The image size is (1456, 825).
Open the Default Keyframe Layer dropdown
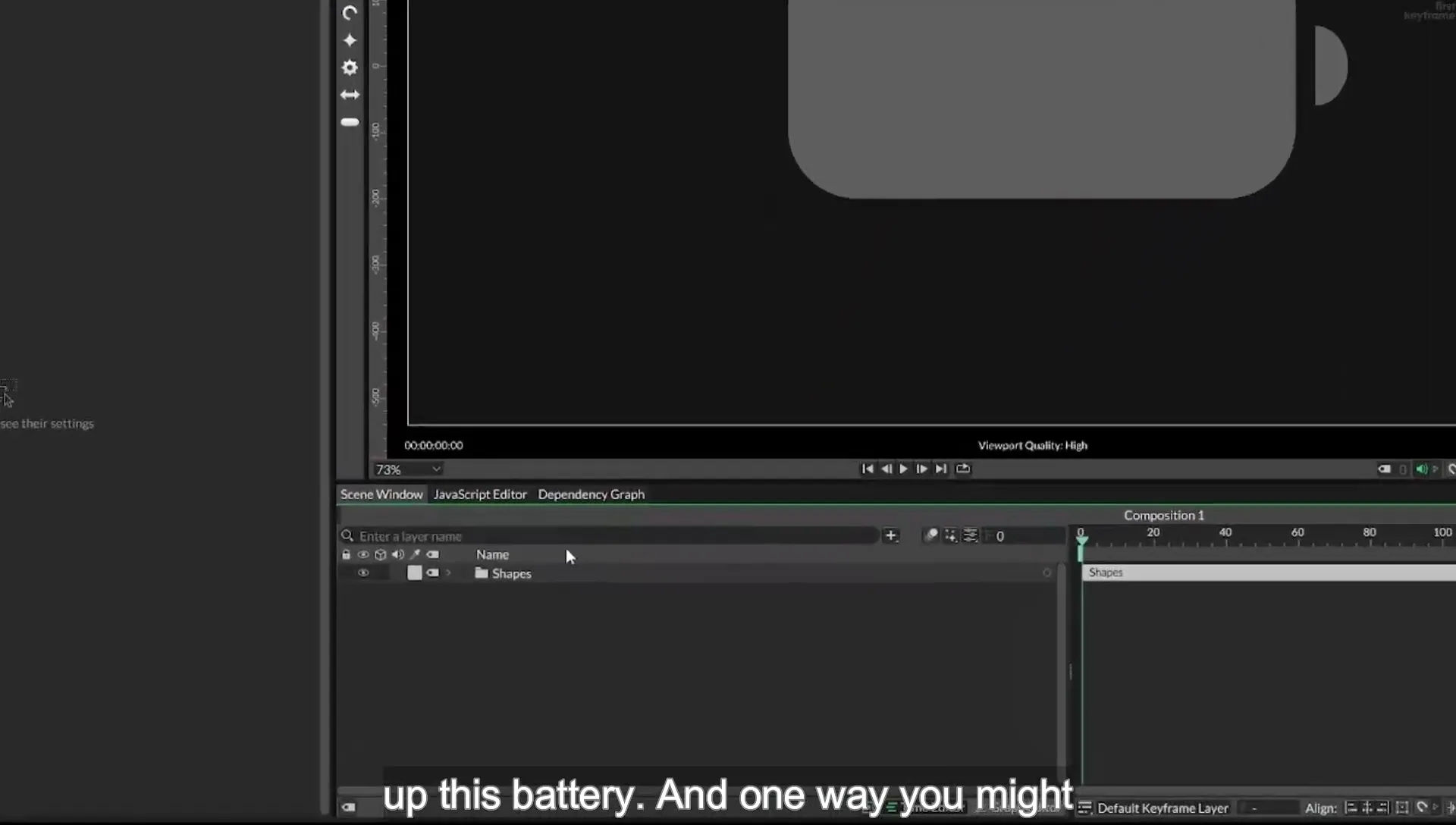[x=1163, y=808]
